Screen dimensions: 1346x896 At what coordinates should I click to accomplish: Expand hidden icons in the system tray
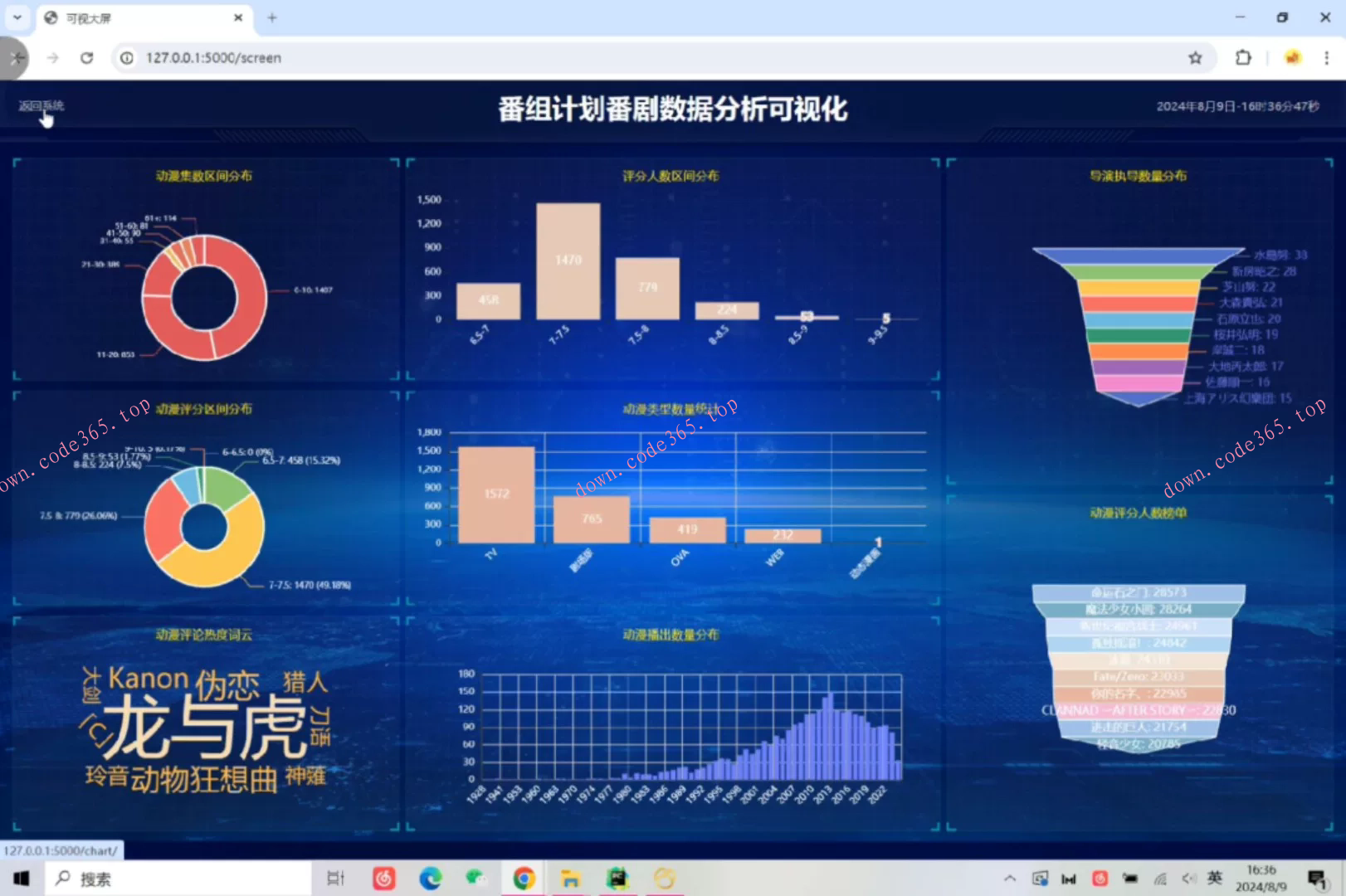coord(1011,878)
